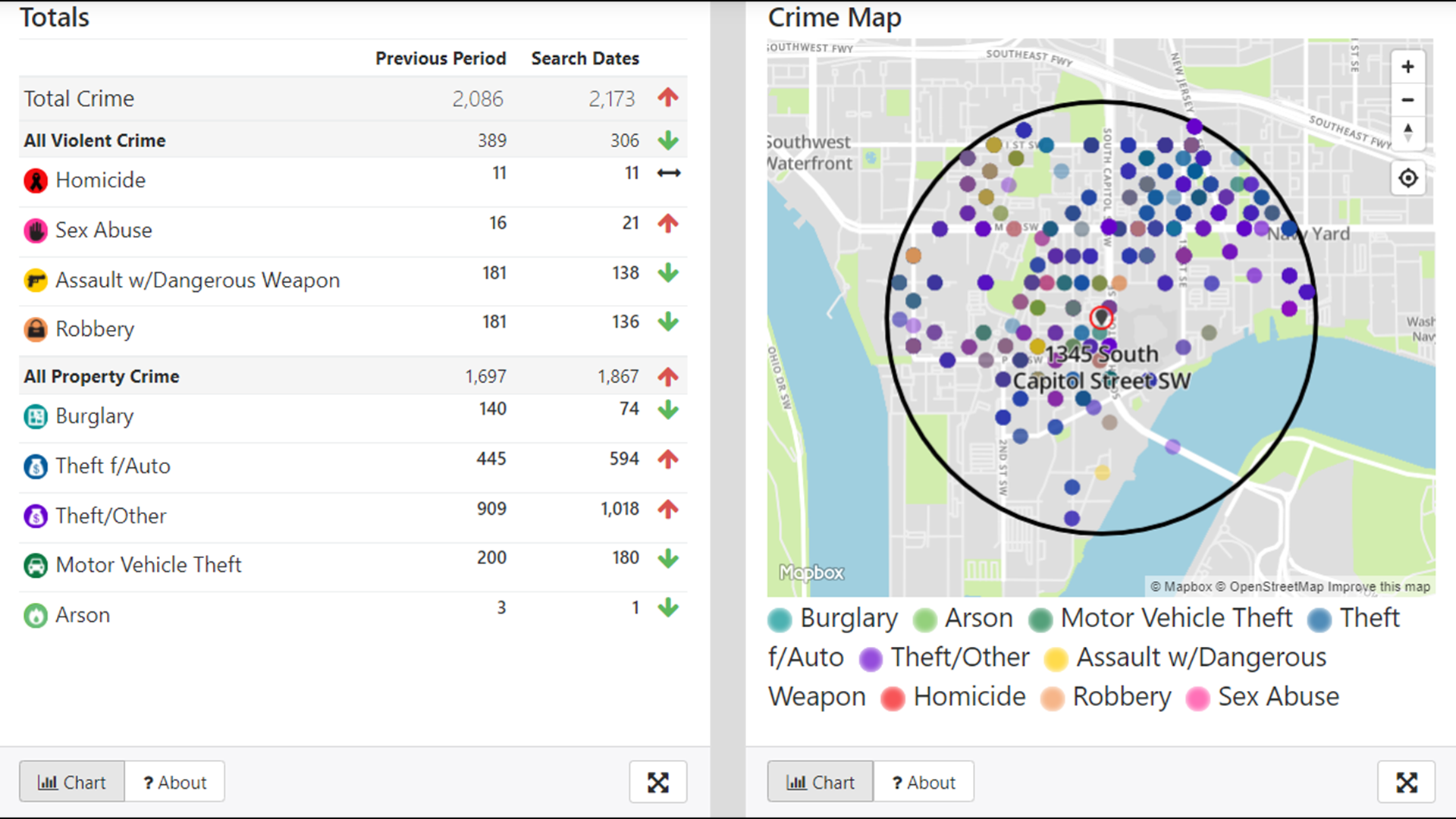Click the Homicide legend red dot
The width and height of the screenshot is (1456, 819).
893,698
